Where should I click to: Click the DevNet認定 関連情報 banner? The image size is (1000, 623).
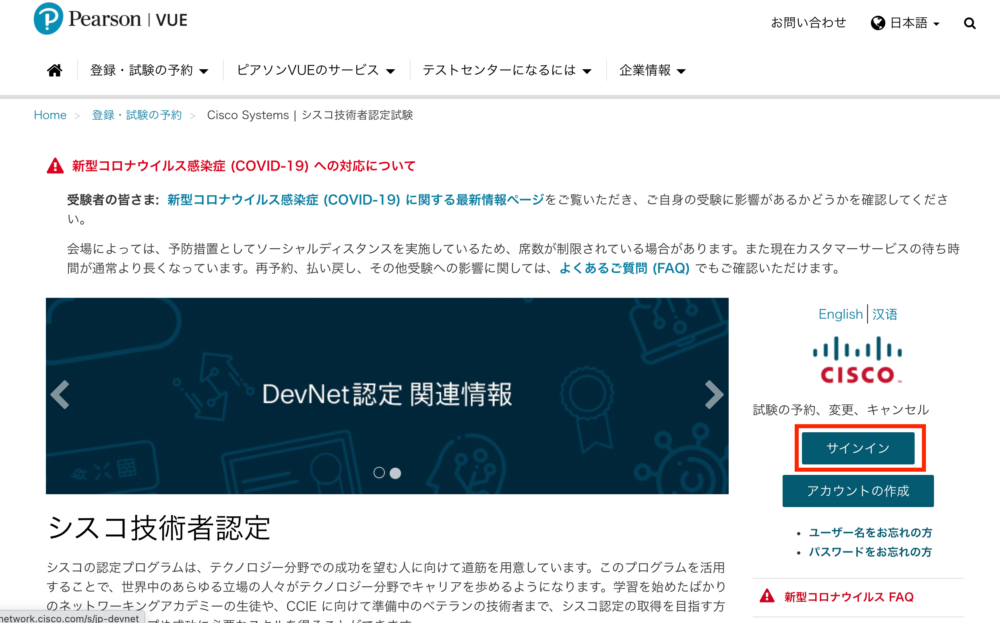click(387, 395)
